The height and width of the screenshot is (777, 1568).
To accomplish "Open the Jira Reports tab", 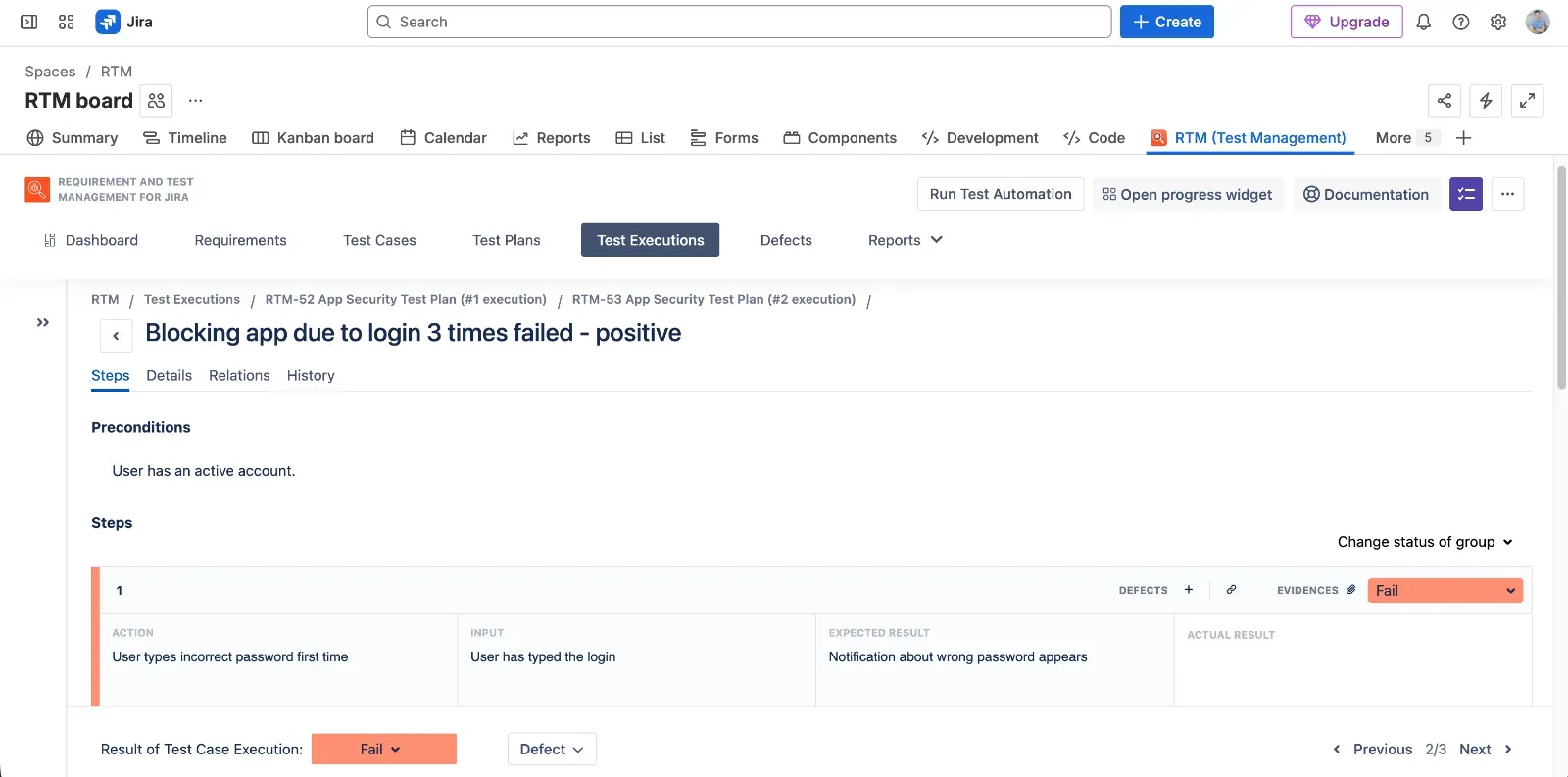I will (x=552, y=138).
